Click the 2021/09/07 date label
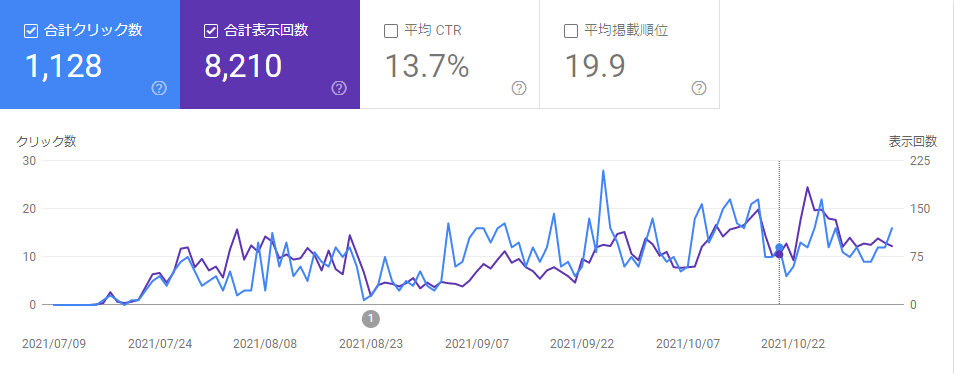Image resolution: width=954 pixels, height=374 pixels. coord(477,344)
